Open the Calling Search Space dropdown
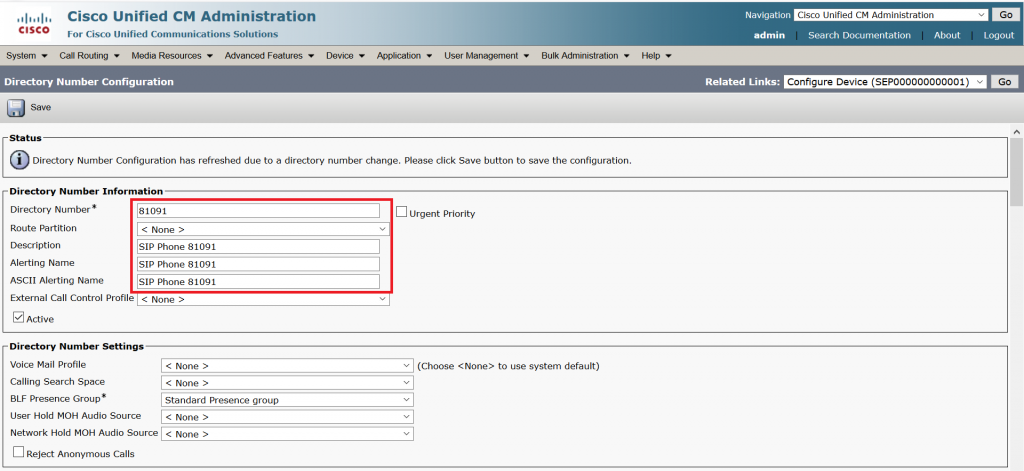This screenshot has width=1024, height=471. click(x=287, y=383)
